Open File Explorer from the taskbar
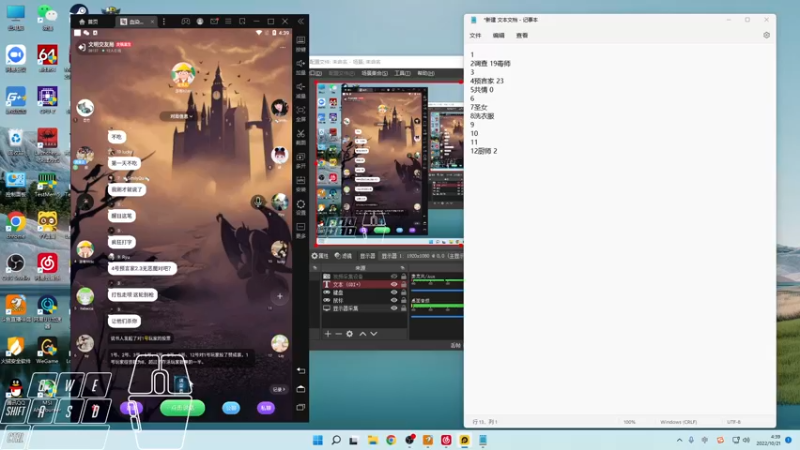Image resolution: width=800 pixels, height=450 pixels. tap(372, 440)
